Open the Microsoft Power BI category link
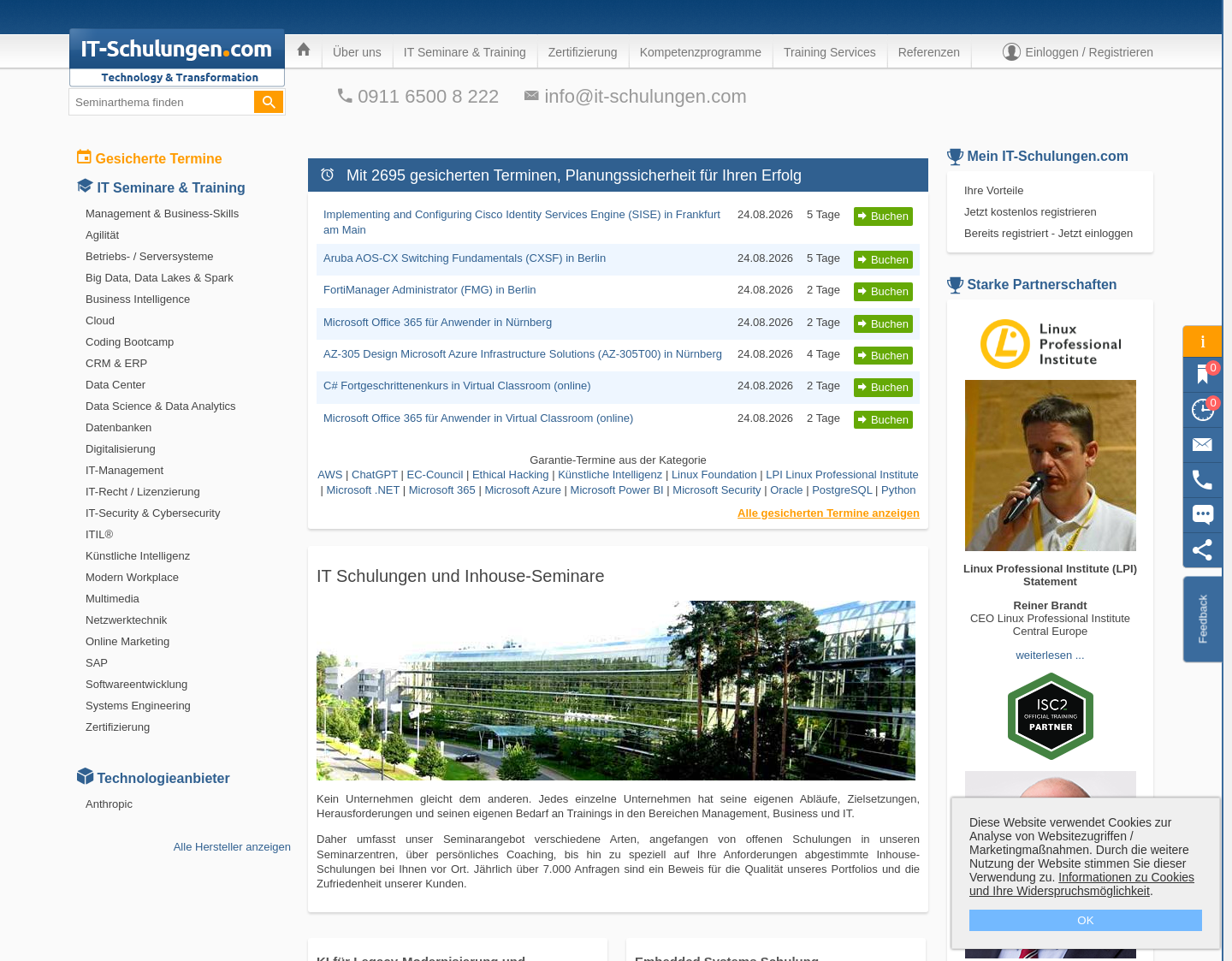Viewport: 1232px width, 961px height. [x=617, y=490]
